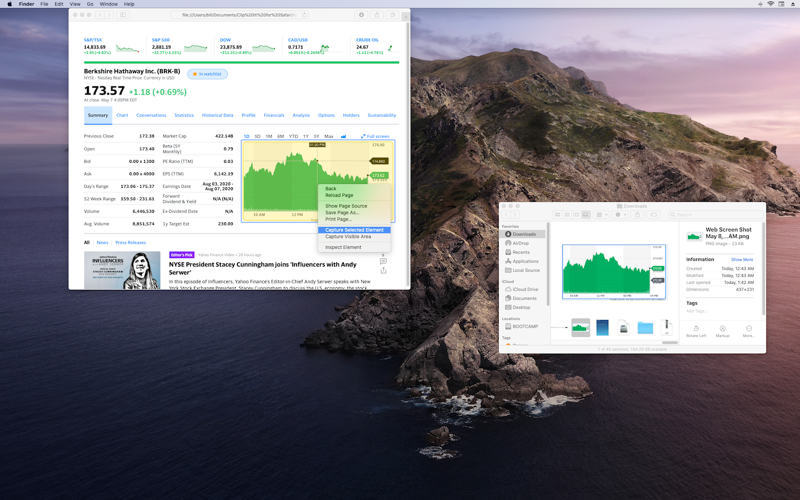Open the DOW index link
This screenshot has height=500, width=800.
pos(225,40)
